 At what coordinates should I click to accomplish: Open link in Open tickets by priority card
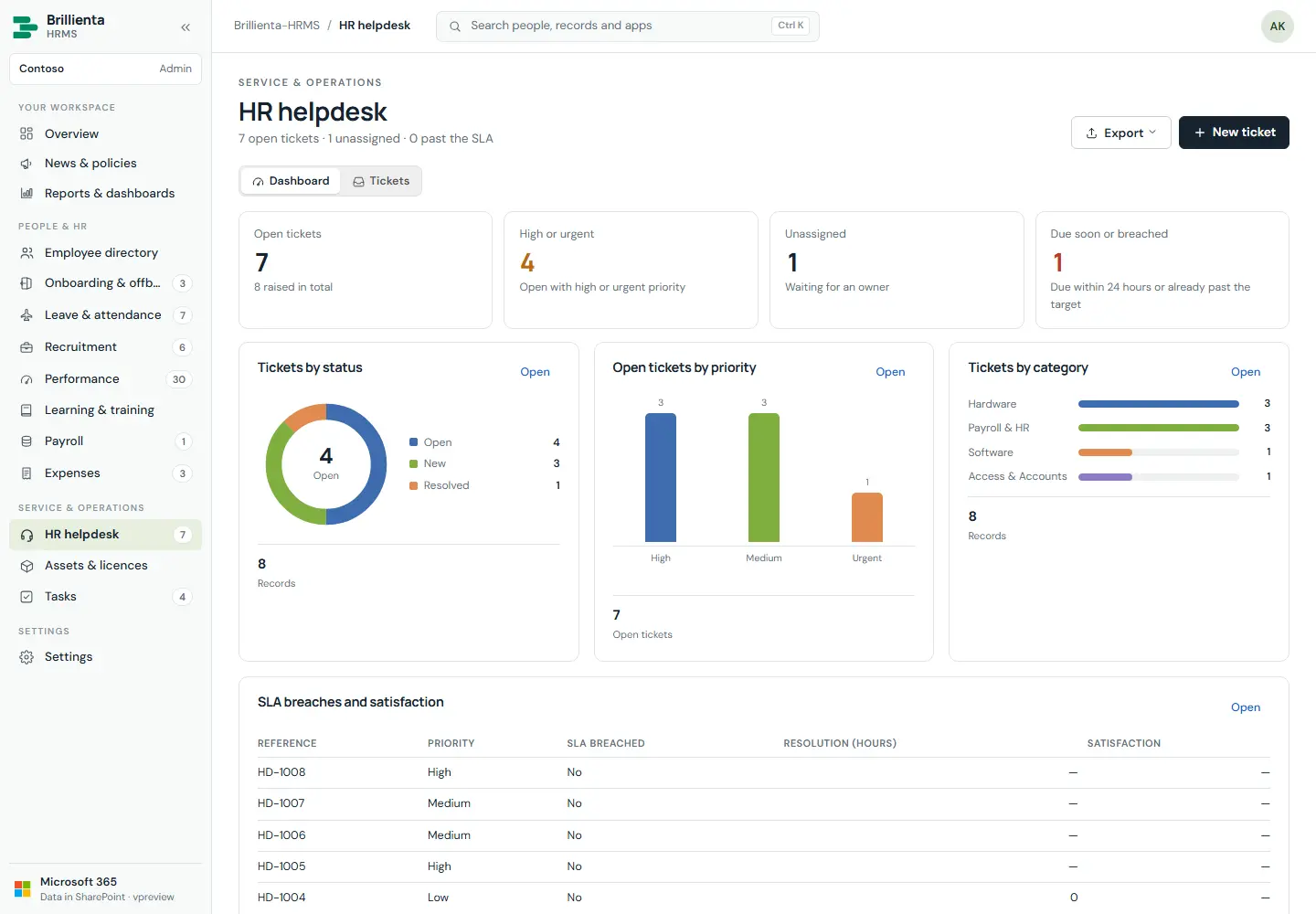coord(890,372)
